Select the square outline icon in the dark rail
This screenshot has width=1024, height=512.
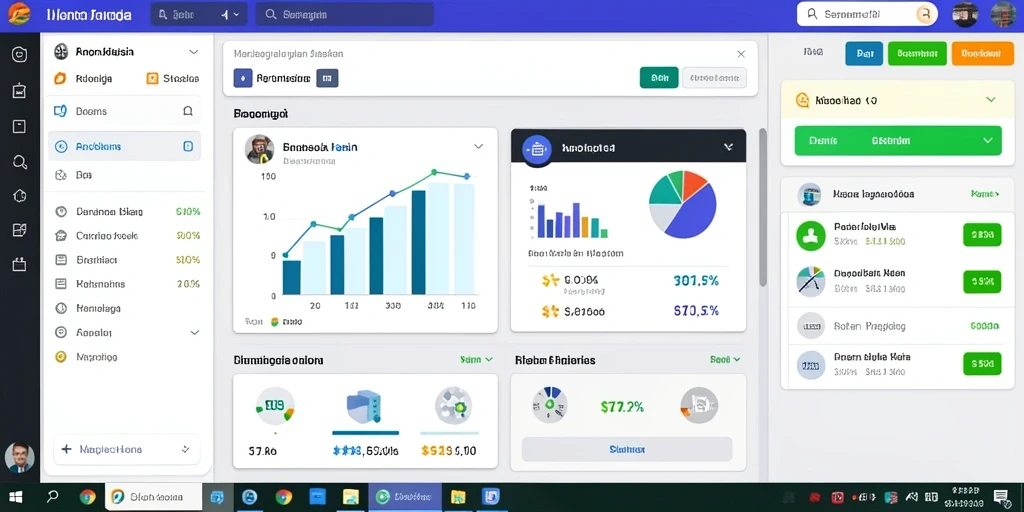point(20,126)
